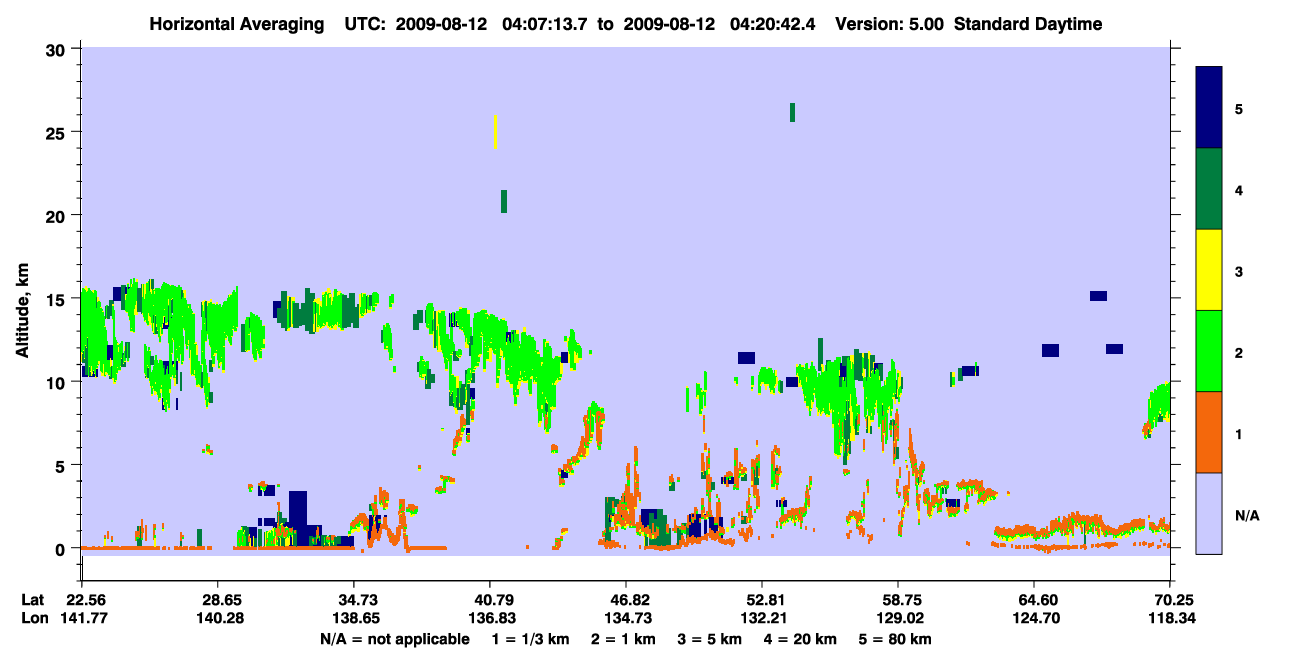Image resolution: width=1300 pixels, height=667 pixels.
Task: Click the 'N/A = not applicable' legend text
Action: [395, 639]
